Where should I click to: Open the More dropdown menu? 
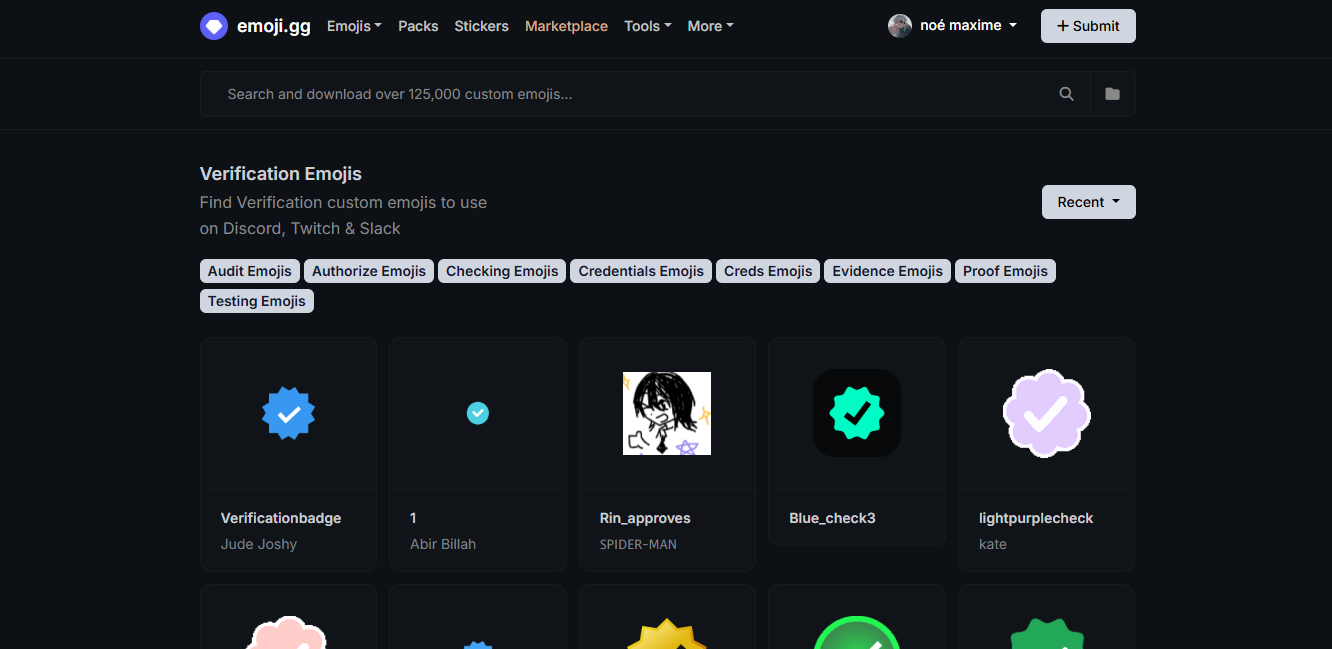click(710, 26)
